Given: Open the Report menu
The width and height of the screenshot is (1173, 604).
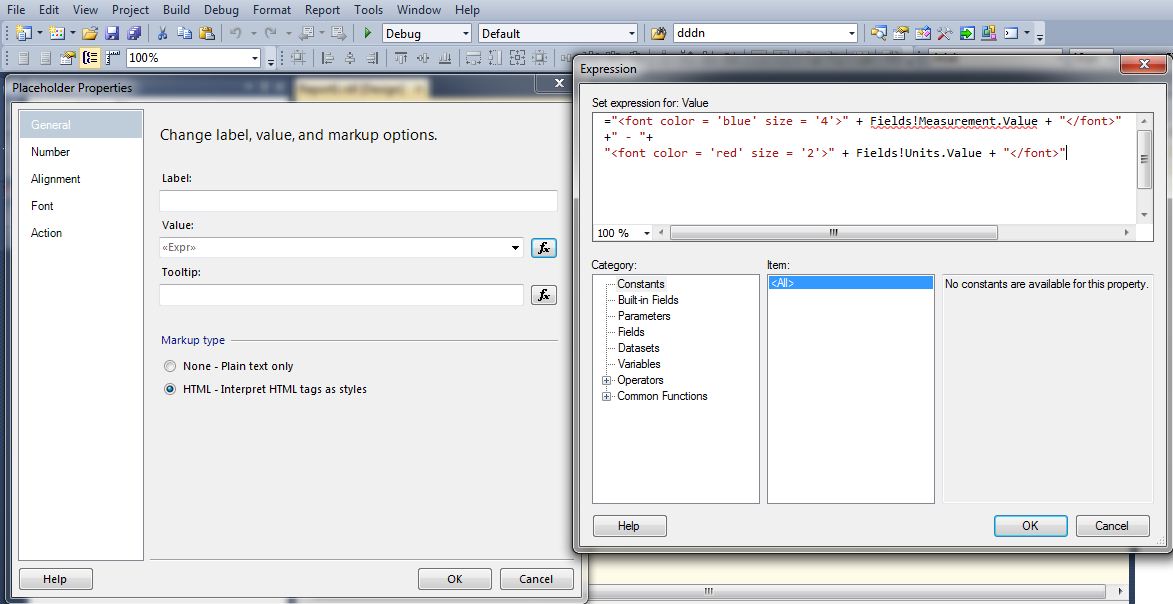Looking at the screenshot, I should 322,10.
